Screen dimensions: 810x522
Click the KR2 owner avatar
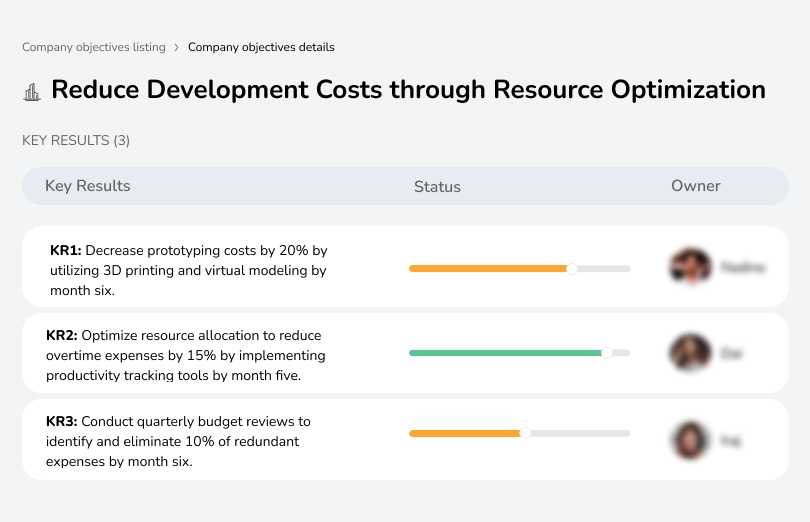690,352
